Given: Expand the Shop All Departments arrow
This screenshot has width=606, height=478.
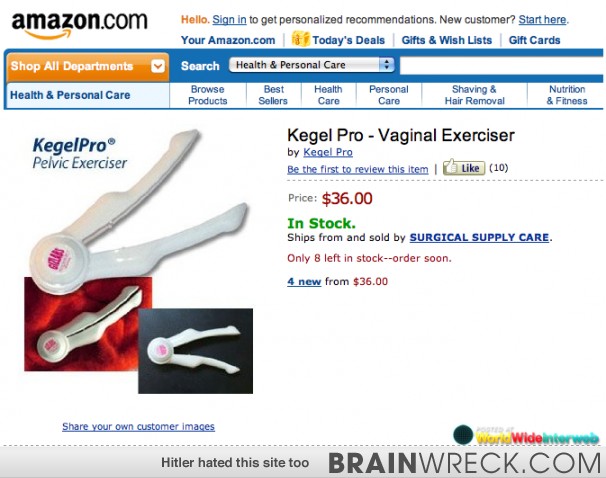Looking at the screenshot, I should tap(158, 66).
